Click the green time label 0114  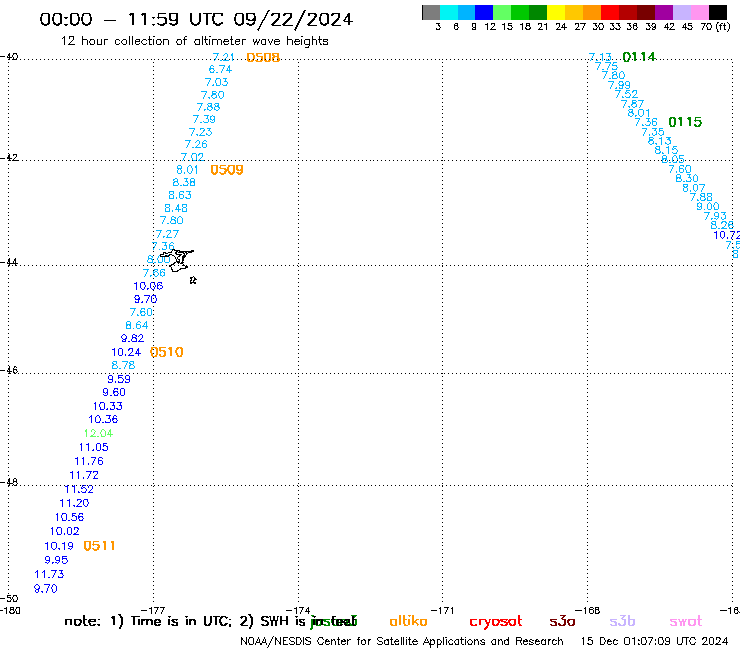[639, 57]
